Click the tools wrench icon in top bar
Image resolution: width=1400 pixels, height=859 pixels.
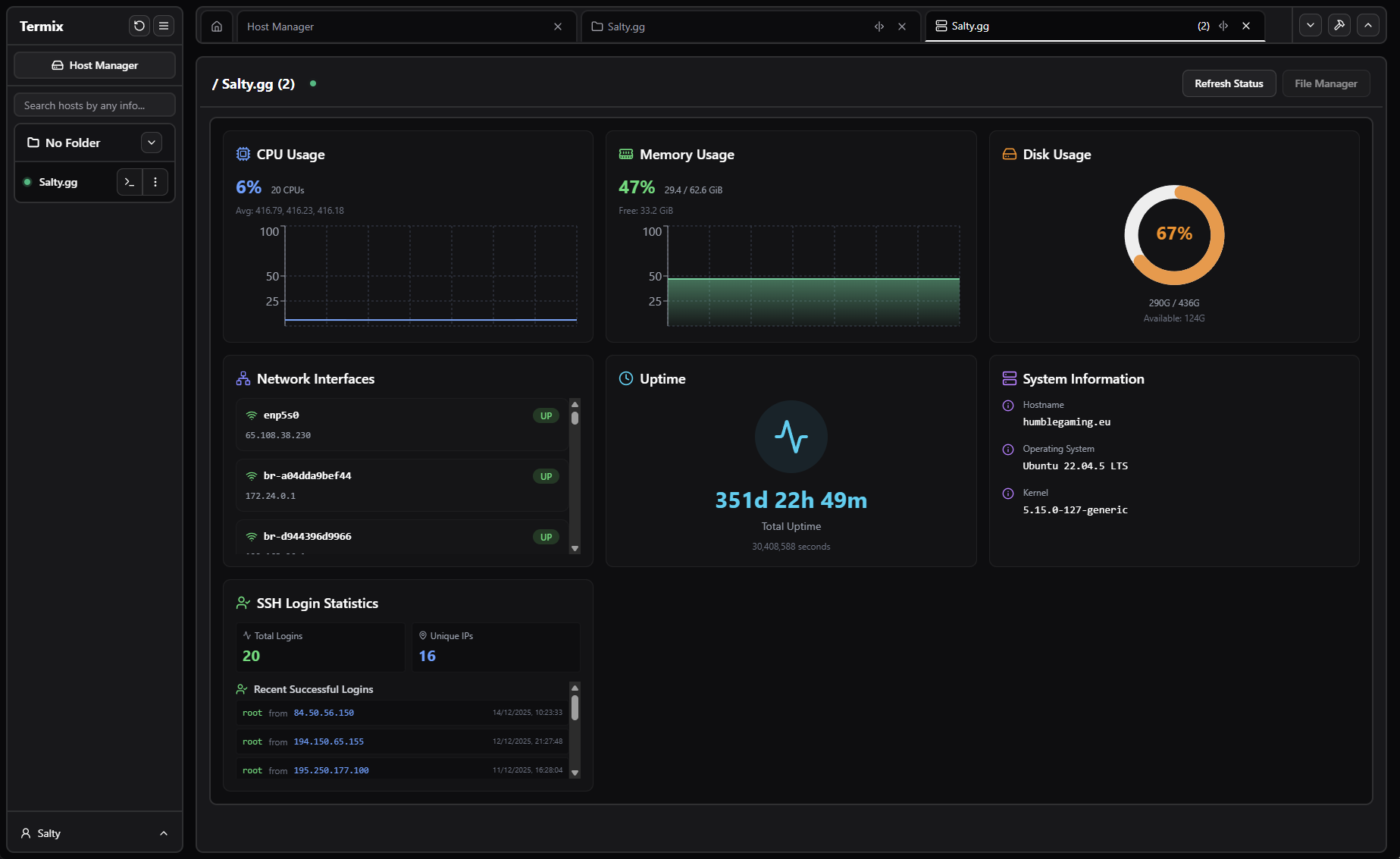(1339, 26)
